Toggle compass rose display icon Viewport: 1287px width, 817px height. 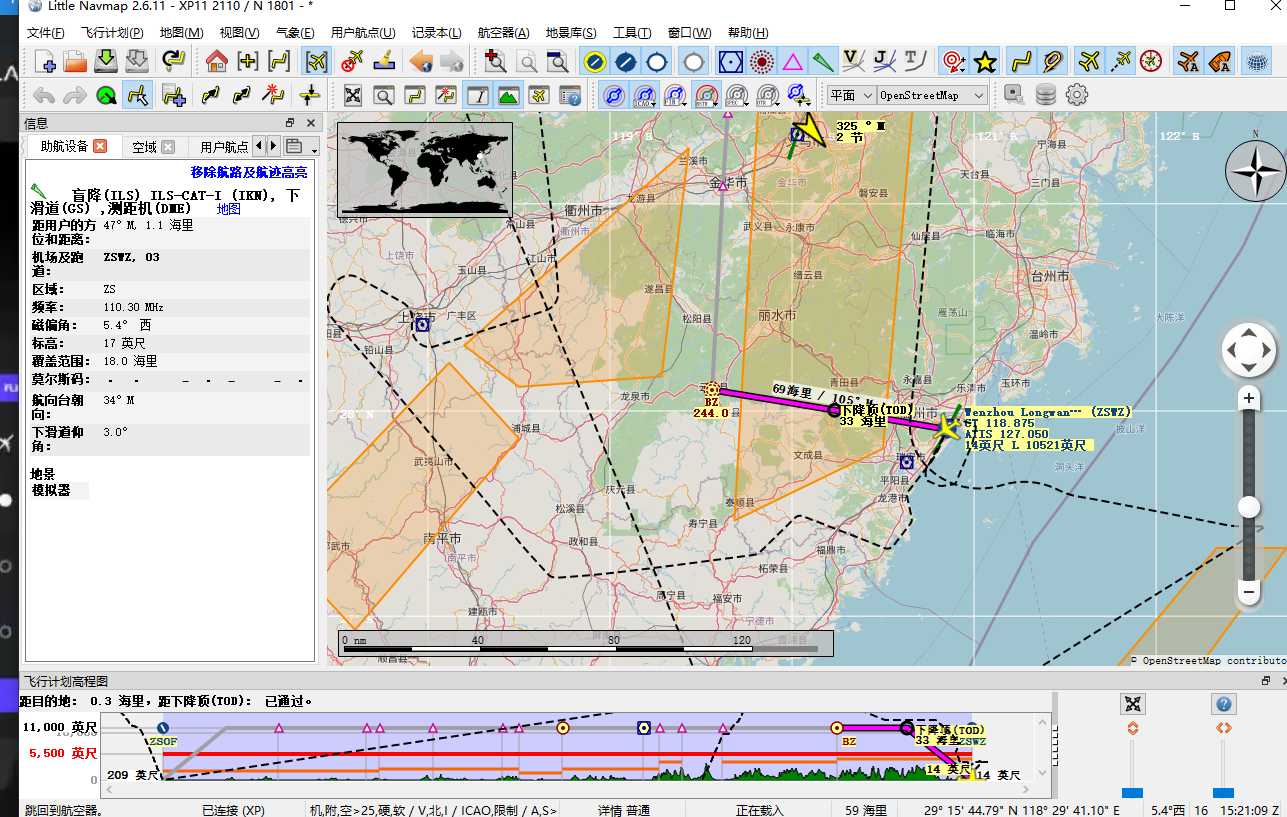tap(1152, 62)
